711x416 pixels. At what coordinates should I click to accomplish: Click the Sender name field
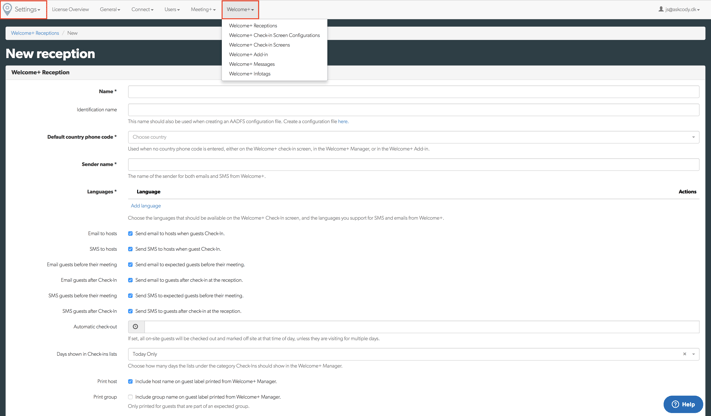click(414, 164)
